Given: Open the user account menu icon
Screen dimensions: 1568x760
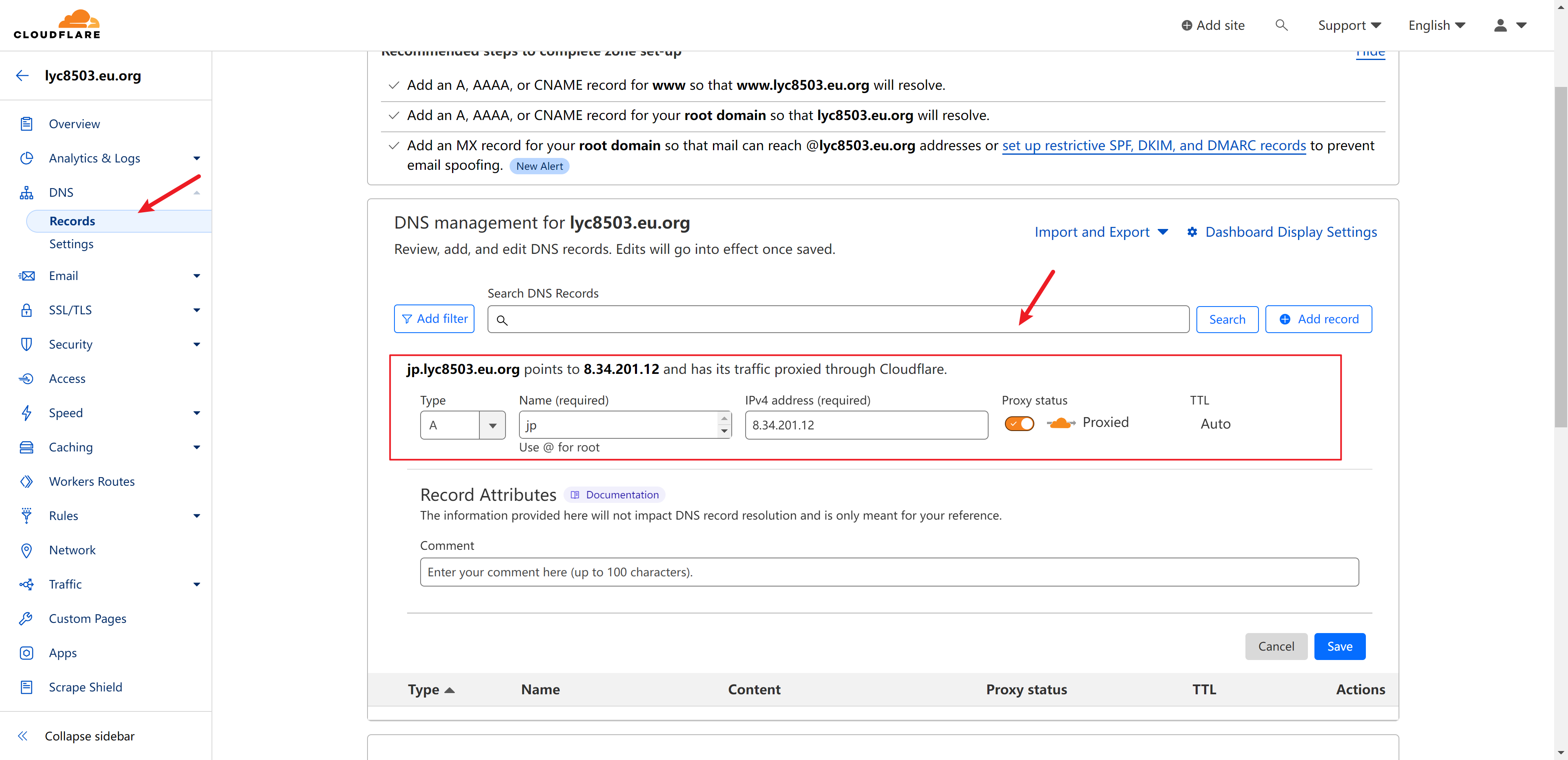Looking at the screenshot, I should (1510, 25).
